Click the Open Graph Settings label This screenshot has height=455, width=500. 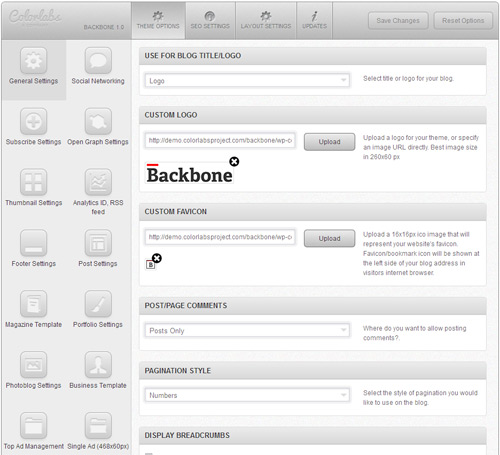pyautogui.click(x=98, y=142)
